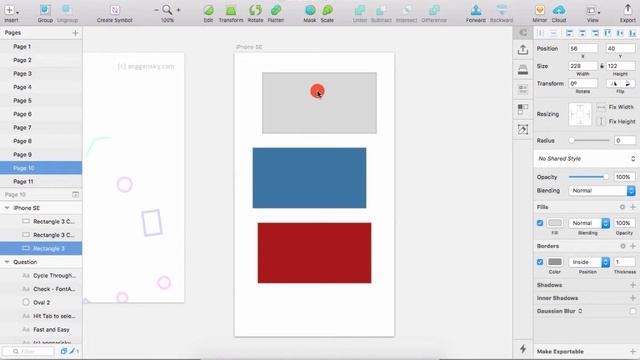The width and height of the screenshot is (640, 360).
Task: Click the Difference boolean operation
Action: click(x=434, y=10)
